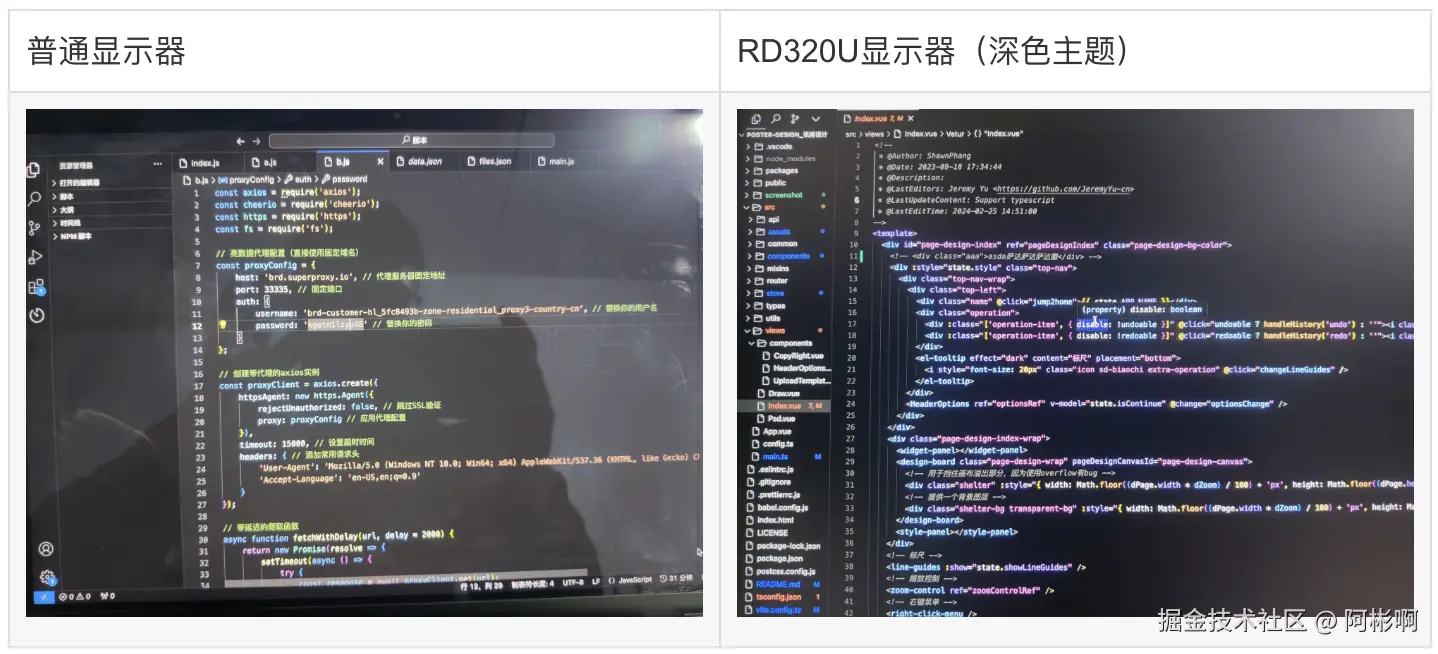The image size is (1438, 654).
Task: Open Source Control icon in RD320U monitor
Action: [795, 118]
